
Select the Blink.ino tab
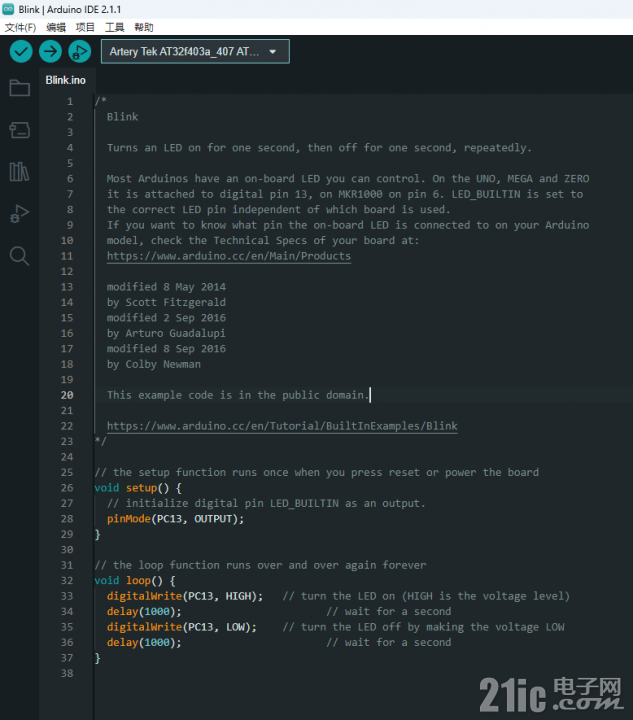click(66, 80)
